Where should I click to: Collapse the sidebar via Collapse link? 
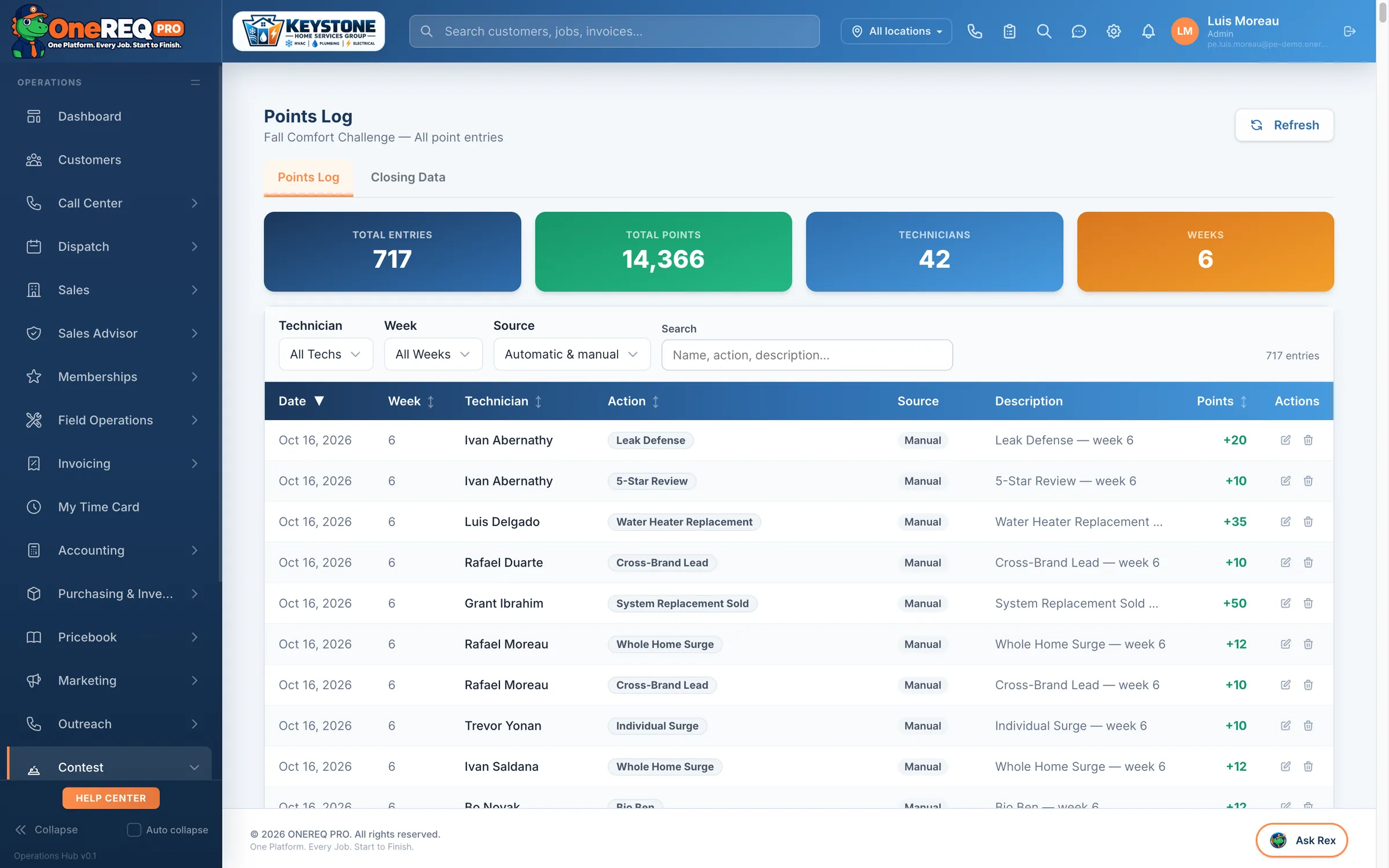46,829
